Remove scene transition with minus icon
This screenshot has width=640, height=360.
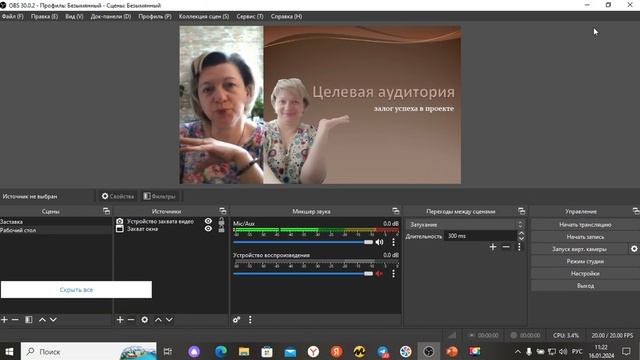tap(506, 247)
